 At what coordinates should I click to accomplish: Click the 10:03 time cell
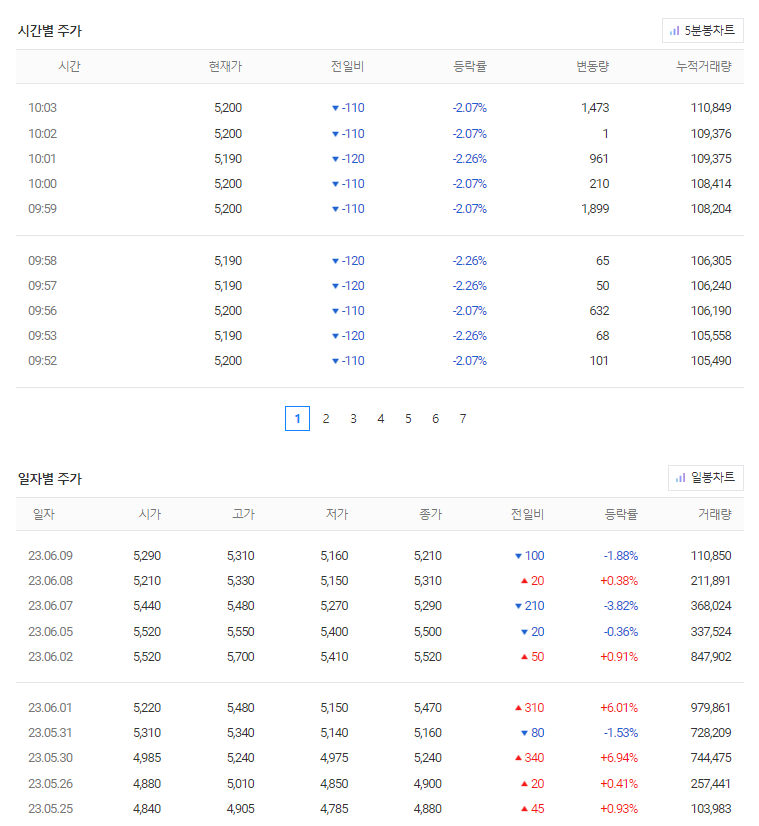click(43, 108)
